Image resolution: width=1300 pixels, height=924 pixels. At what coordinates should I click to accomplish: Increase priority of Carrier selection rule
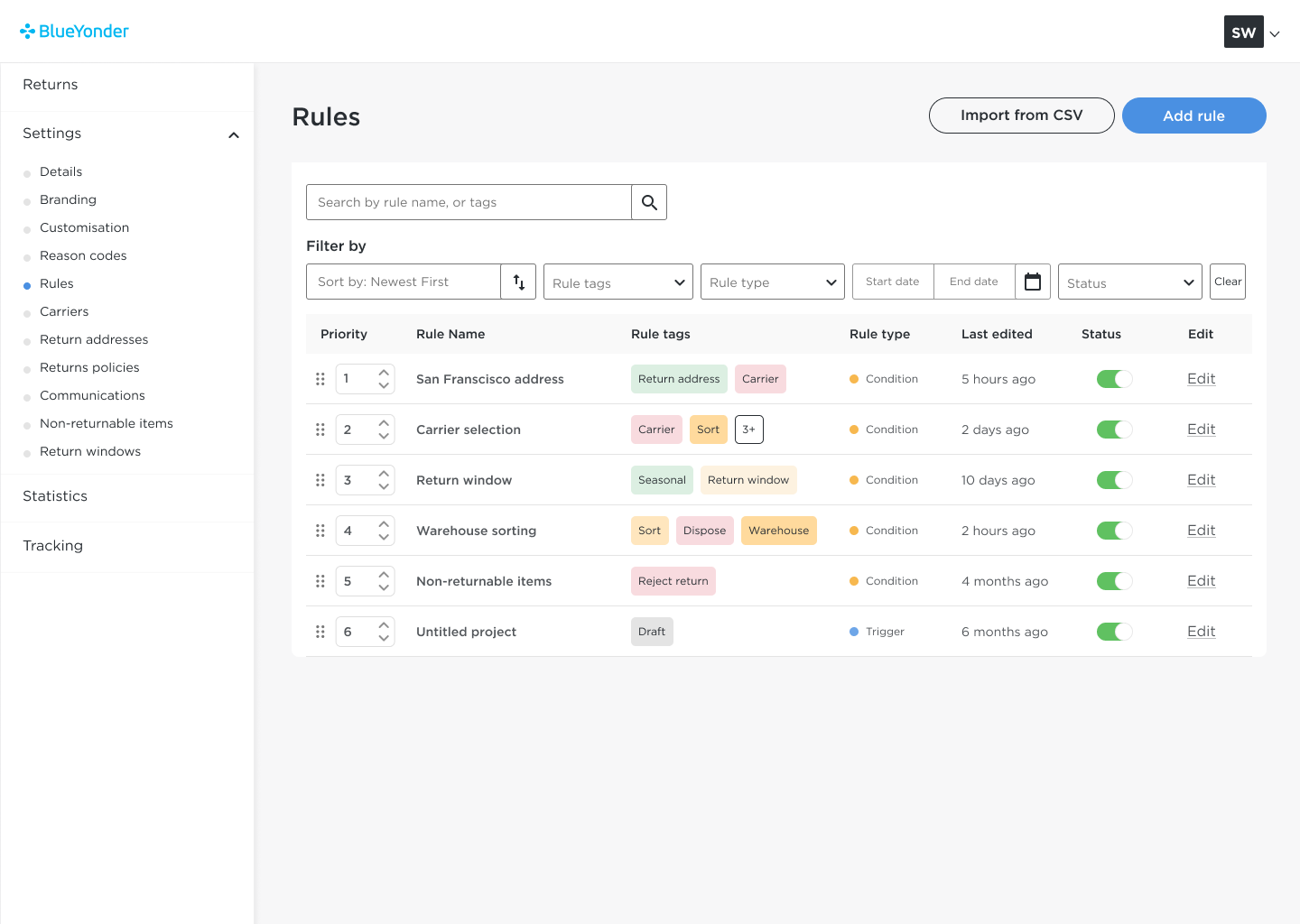point(384,422)
